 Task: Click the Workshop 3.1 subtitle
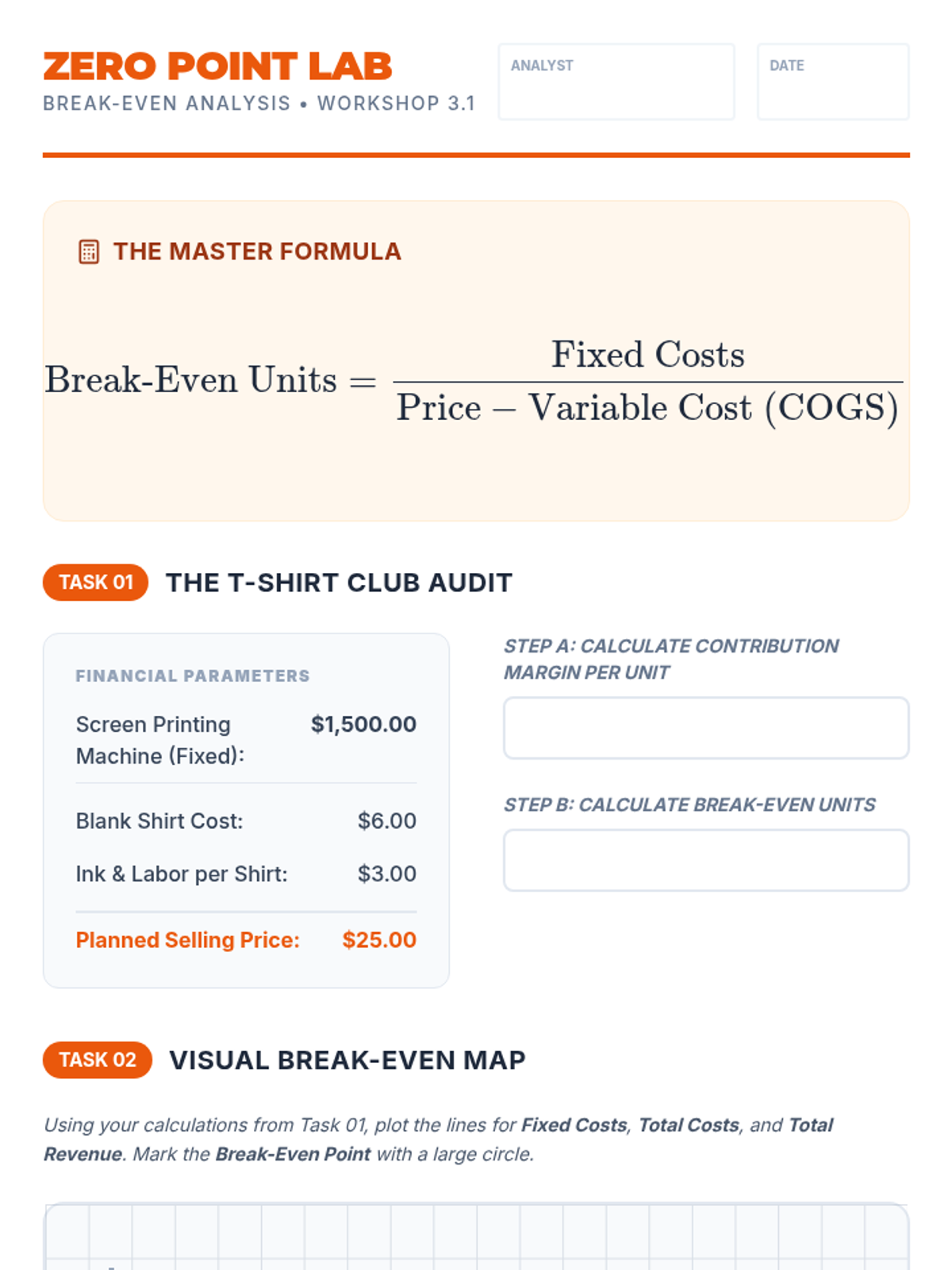pyautogui.click(x=259, y=104)
